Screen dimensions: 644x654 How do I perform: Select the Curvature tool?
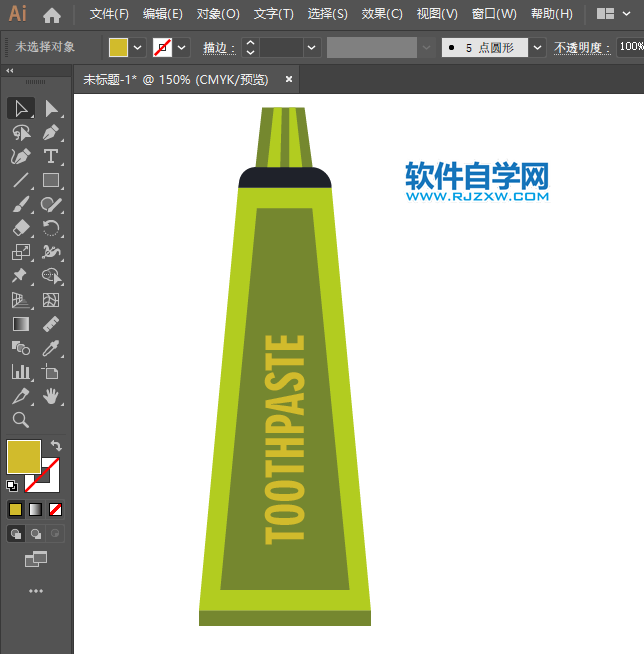21,157
